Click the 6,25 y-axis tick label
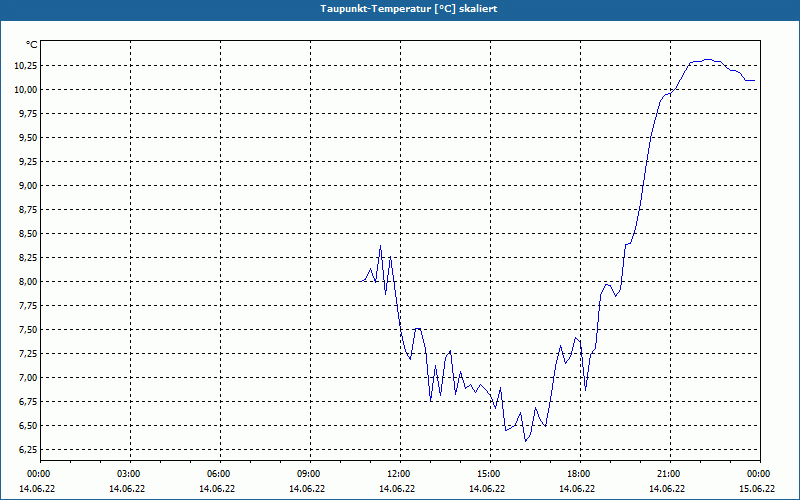 pyautogui.click(x=28, y=449)
